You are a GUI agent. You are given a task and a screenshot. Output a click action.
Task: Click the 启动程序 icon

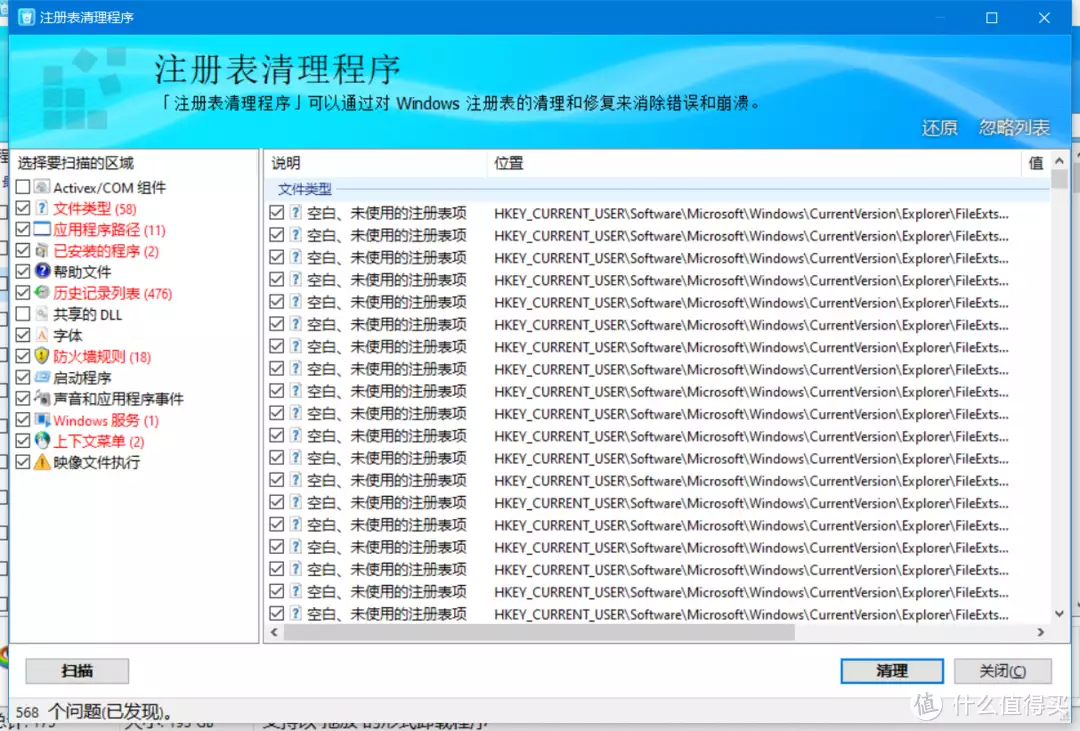click(42, 378)
